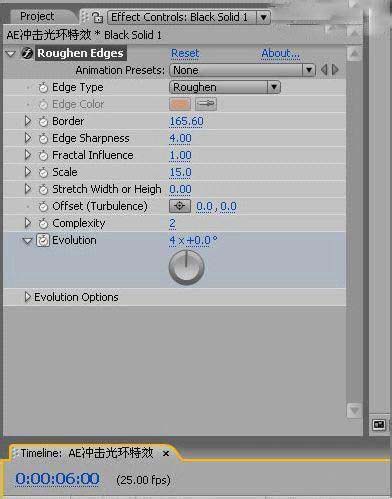Toggle the Roughen Edges effect switch icon

[x=27, y=53]
